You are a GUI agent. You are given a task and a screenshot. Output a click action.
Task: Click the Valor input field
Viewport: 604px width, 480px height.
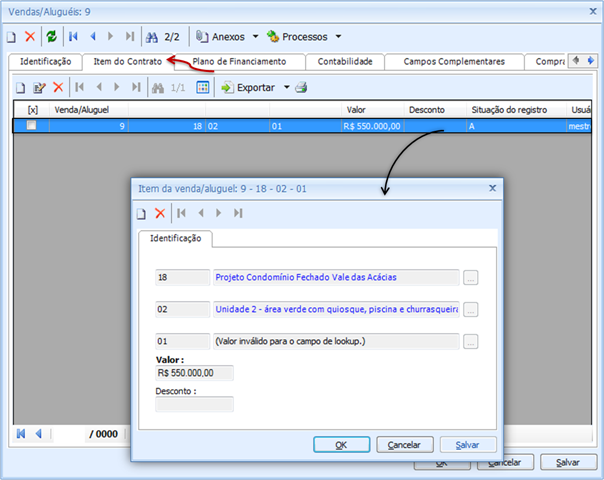[194, 373]
